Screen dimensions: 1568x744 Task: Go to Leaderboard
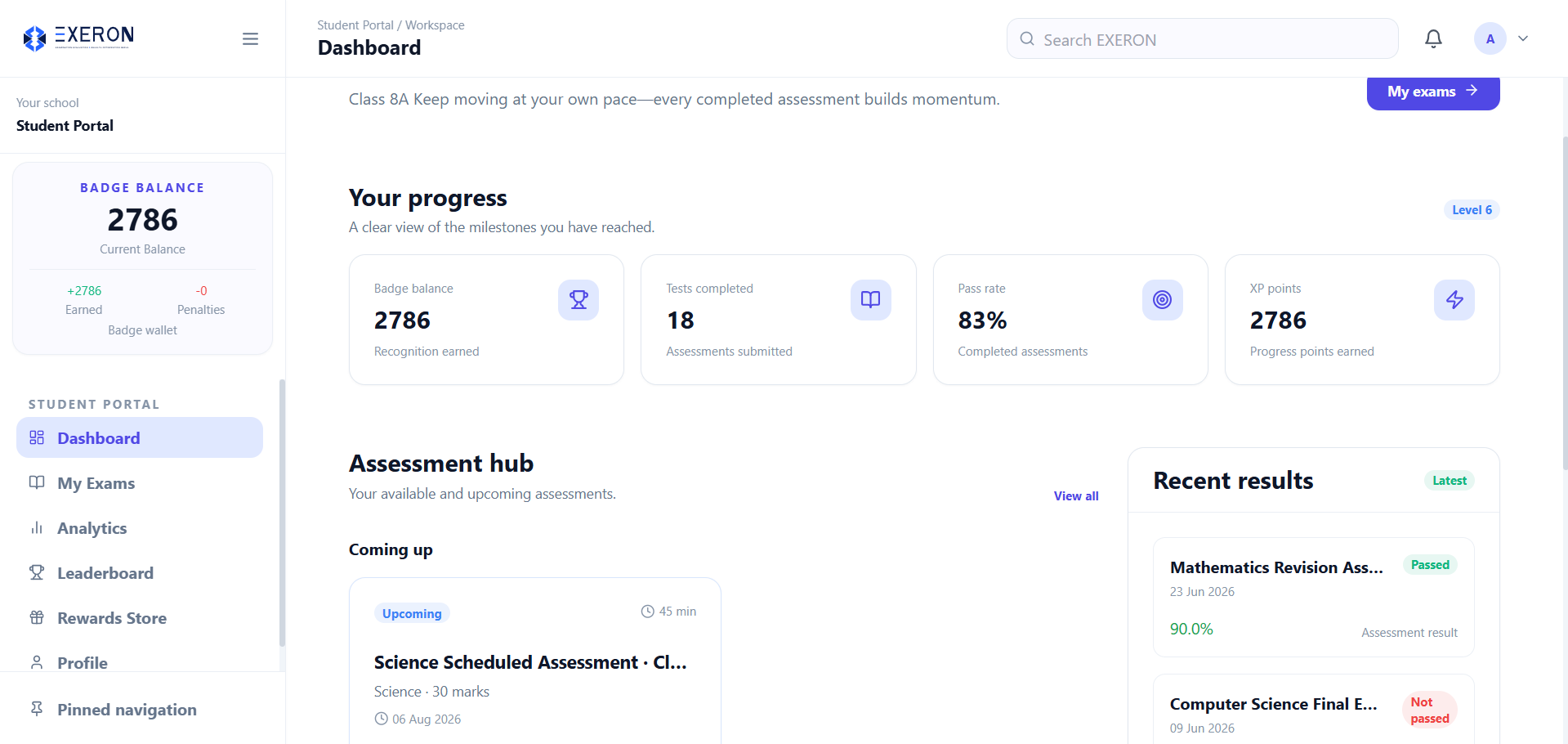coord(140,573)
